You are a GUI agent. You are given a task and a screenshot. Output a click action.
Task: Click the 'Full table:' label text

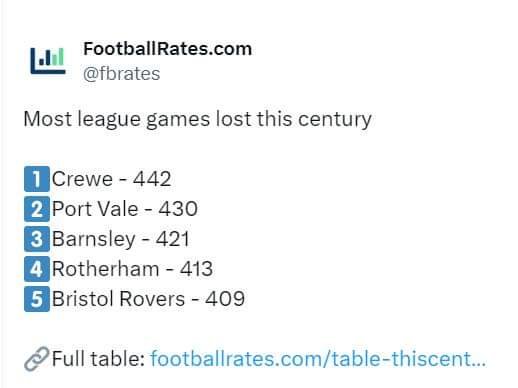pyautogui.click(x=98, y=359)
